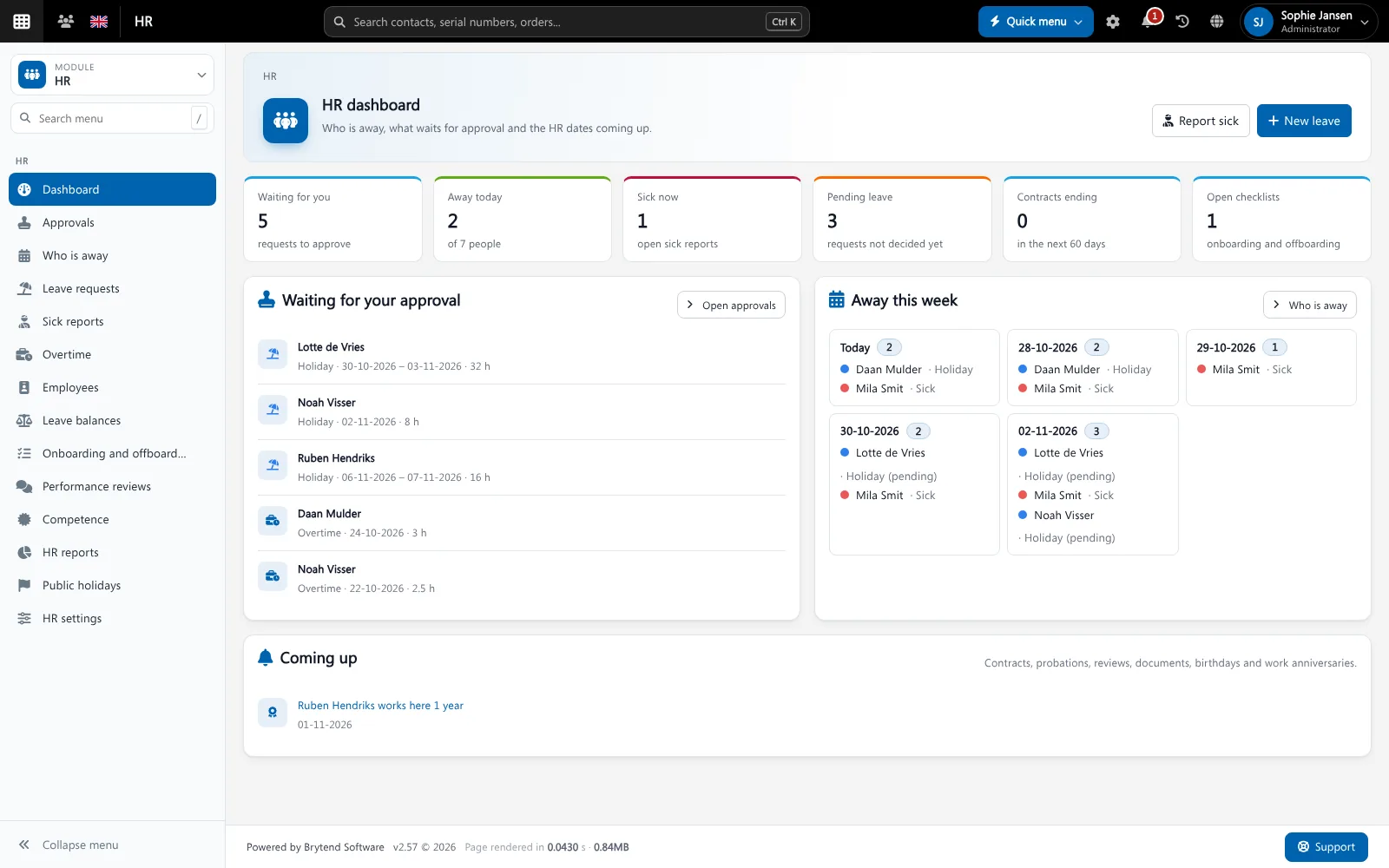This screenshot has height=868, width=1389.
Task: Click the SJ user avatar
Action: [x=1259, y=22]
